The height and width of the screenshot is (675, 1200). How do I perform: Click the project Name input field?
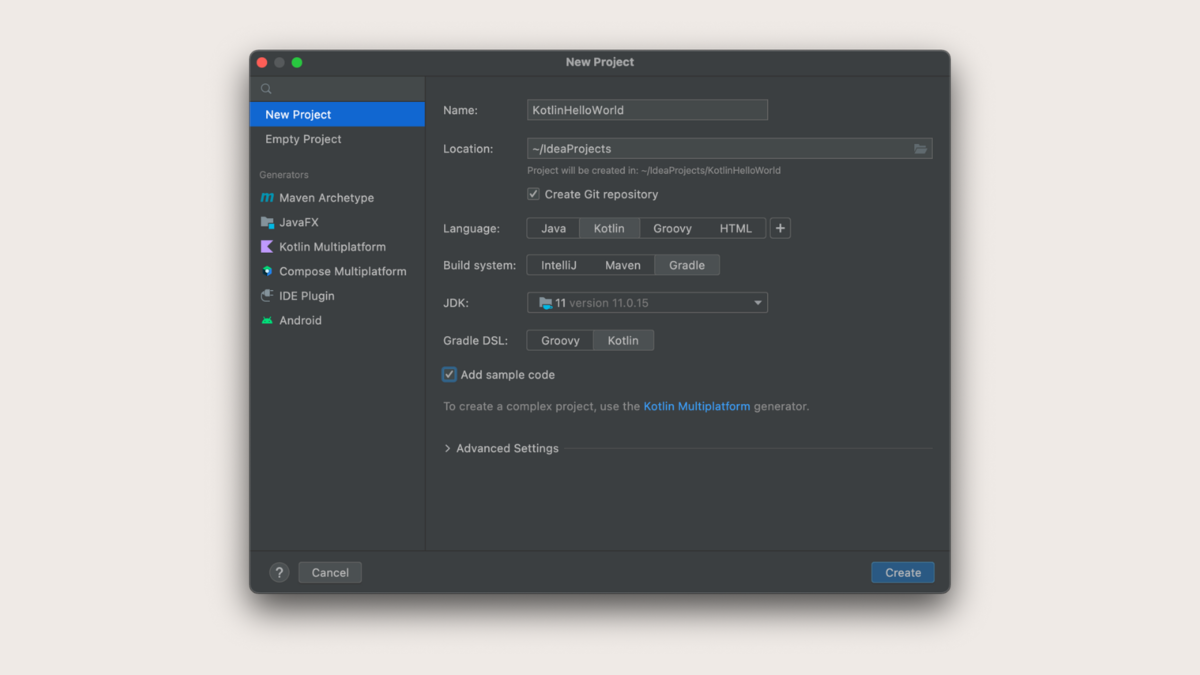(647, 110)
